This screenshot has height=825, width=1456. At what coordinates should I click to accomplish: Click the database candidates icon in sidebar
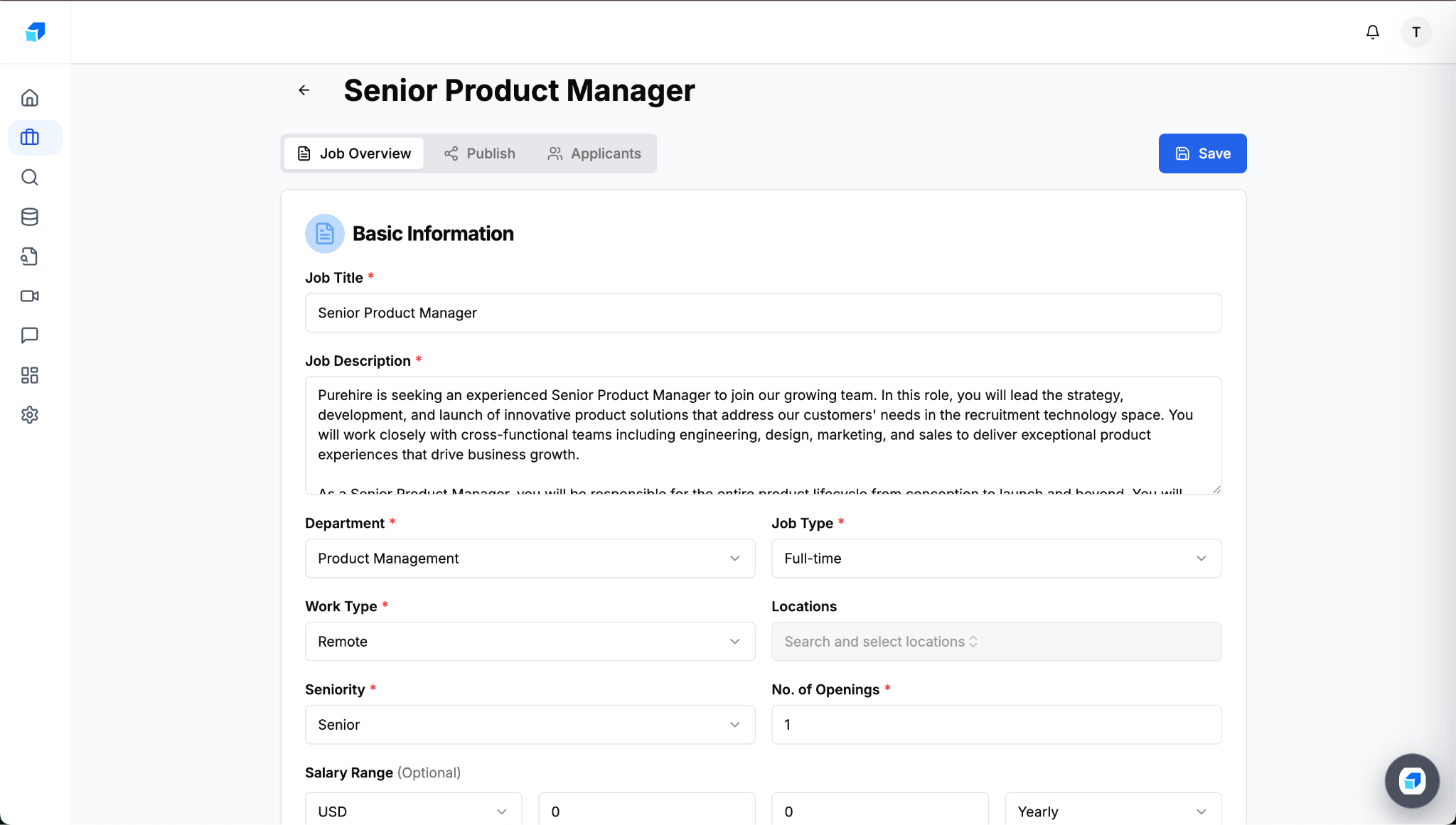[30, 217]
